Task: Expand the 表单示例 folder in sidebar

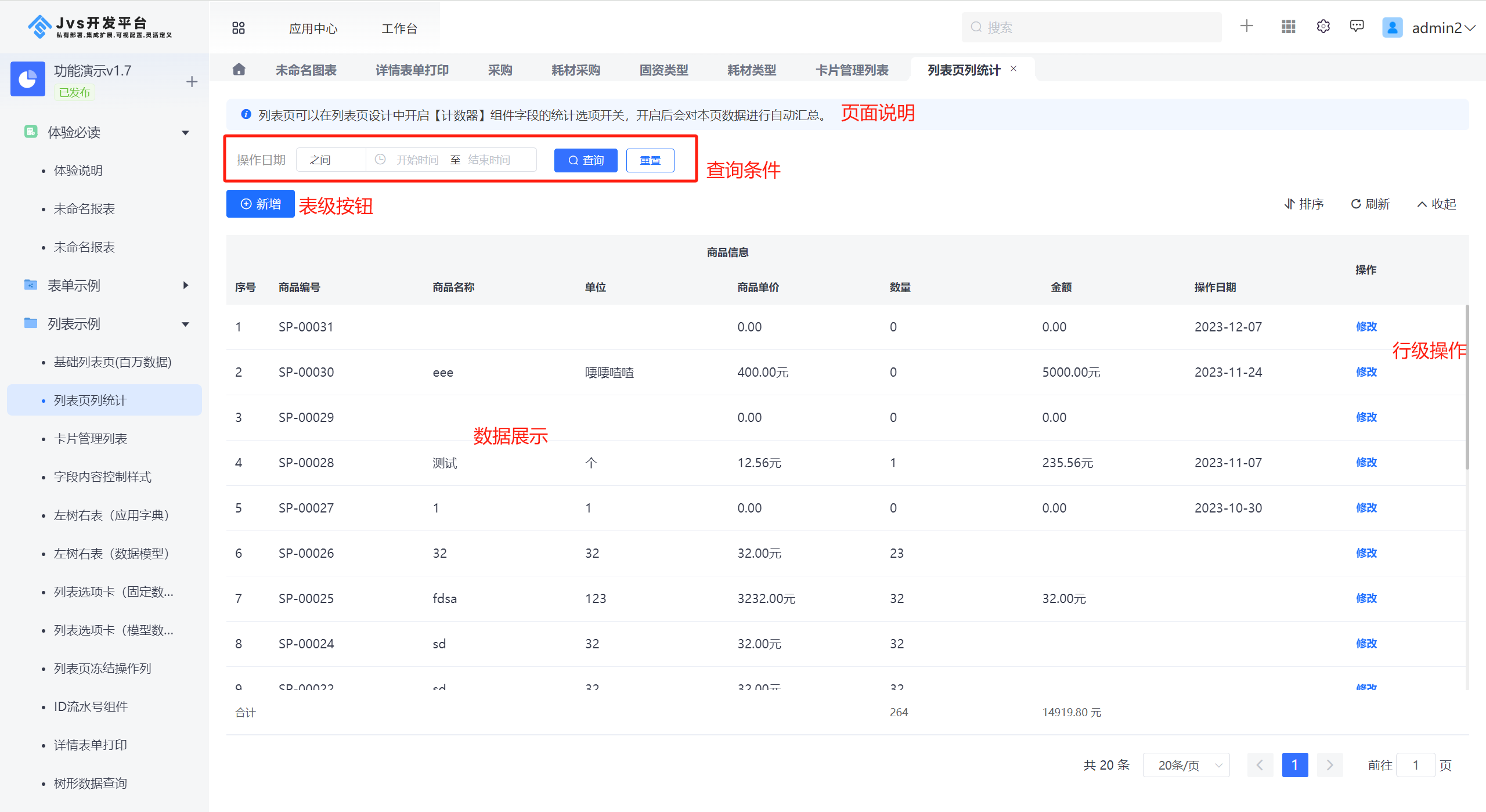Action: point(185,285)
